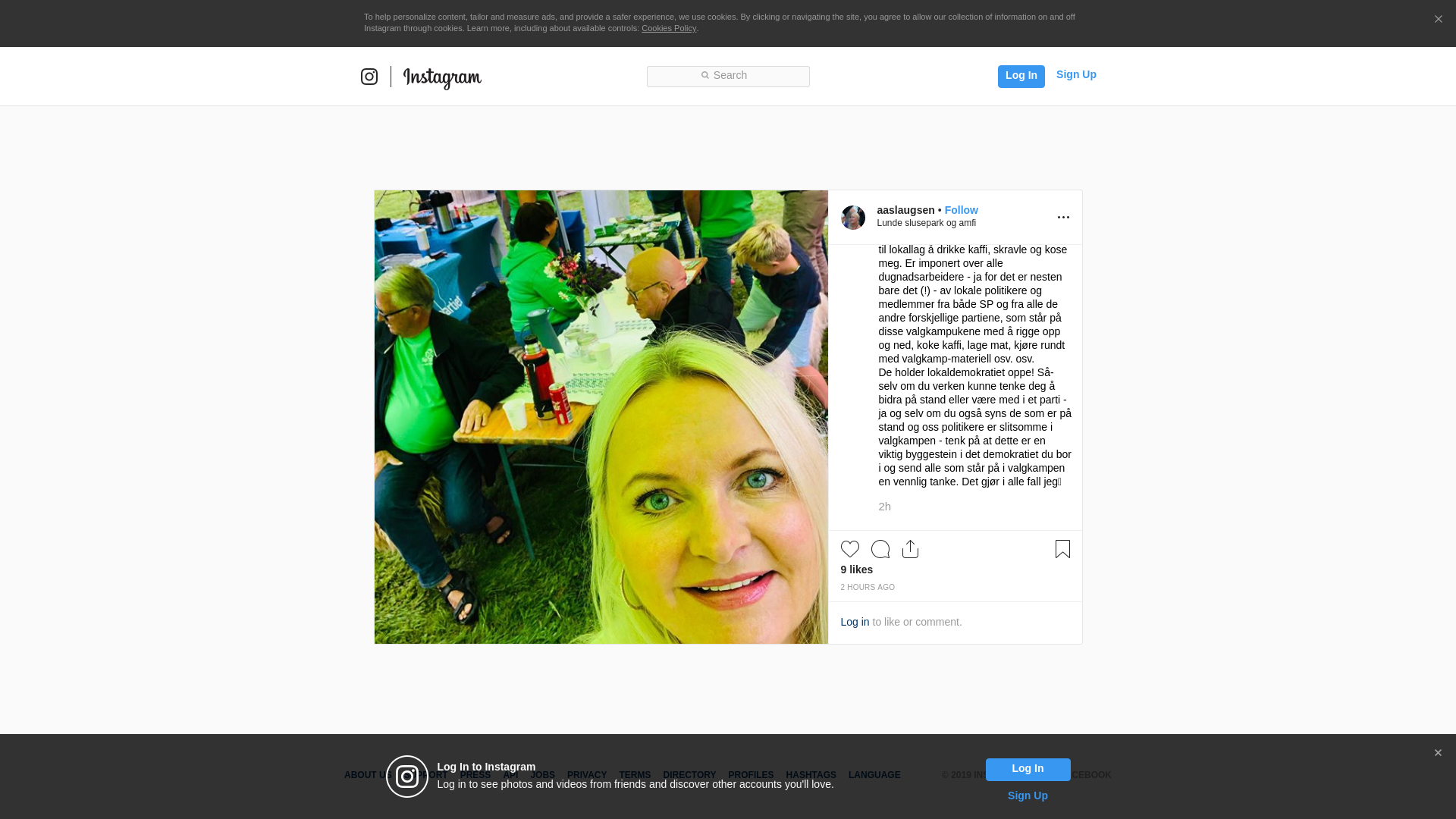
Task: Share the post with share icon
Action: pyautogui.click(x=910, y=549)
